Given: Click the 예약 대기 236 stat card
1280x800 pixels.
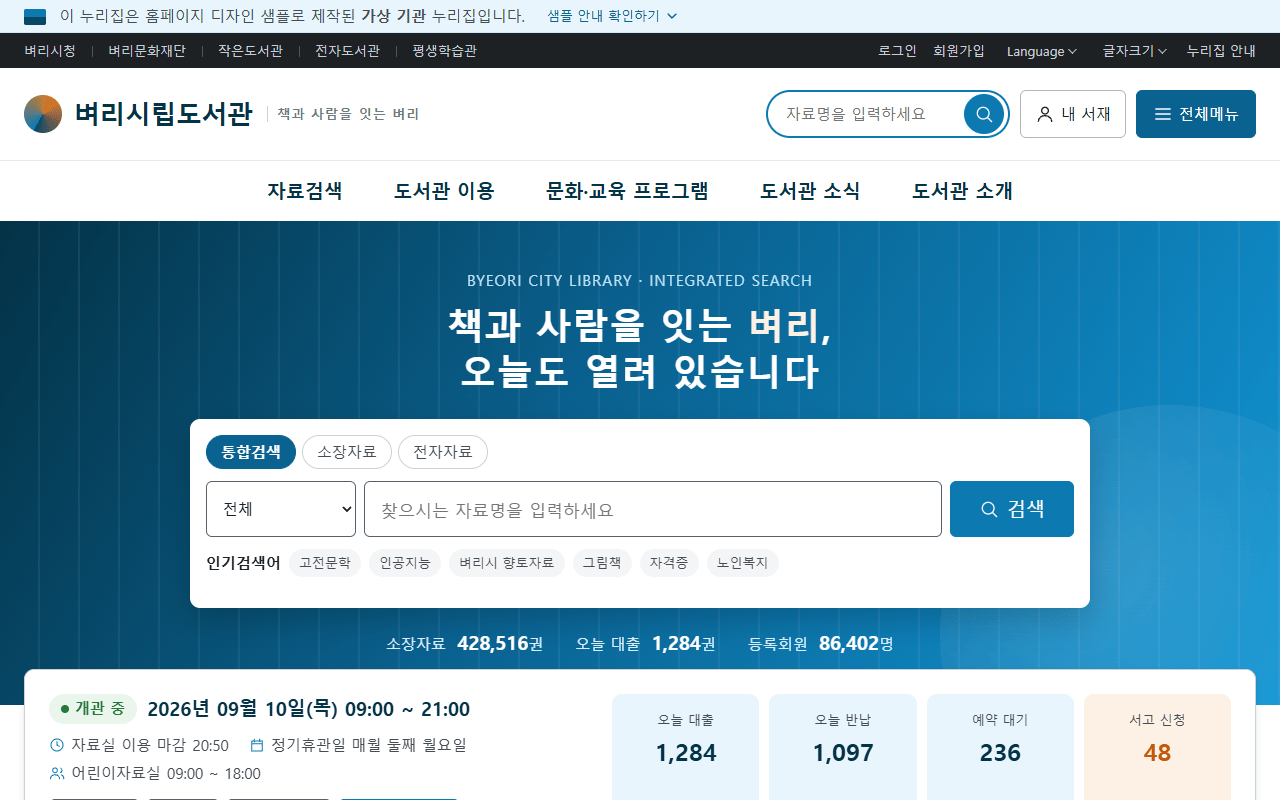Looking at the screenshot, I should pos(1000,747).
